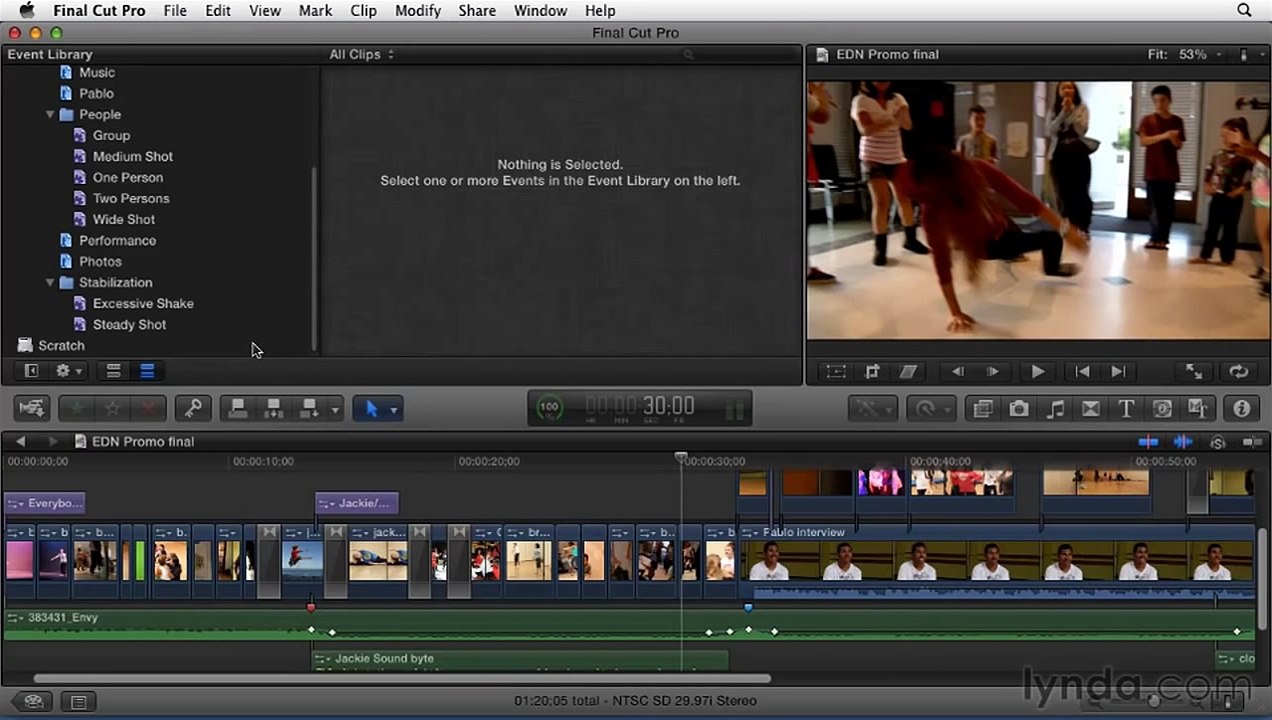Click the timeline horizontal scrollbar
The image size is (1272, 720).
[400, 679]
